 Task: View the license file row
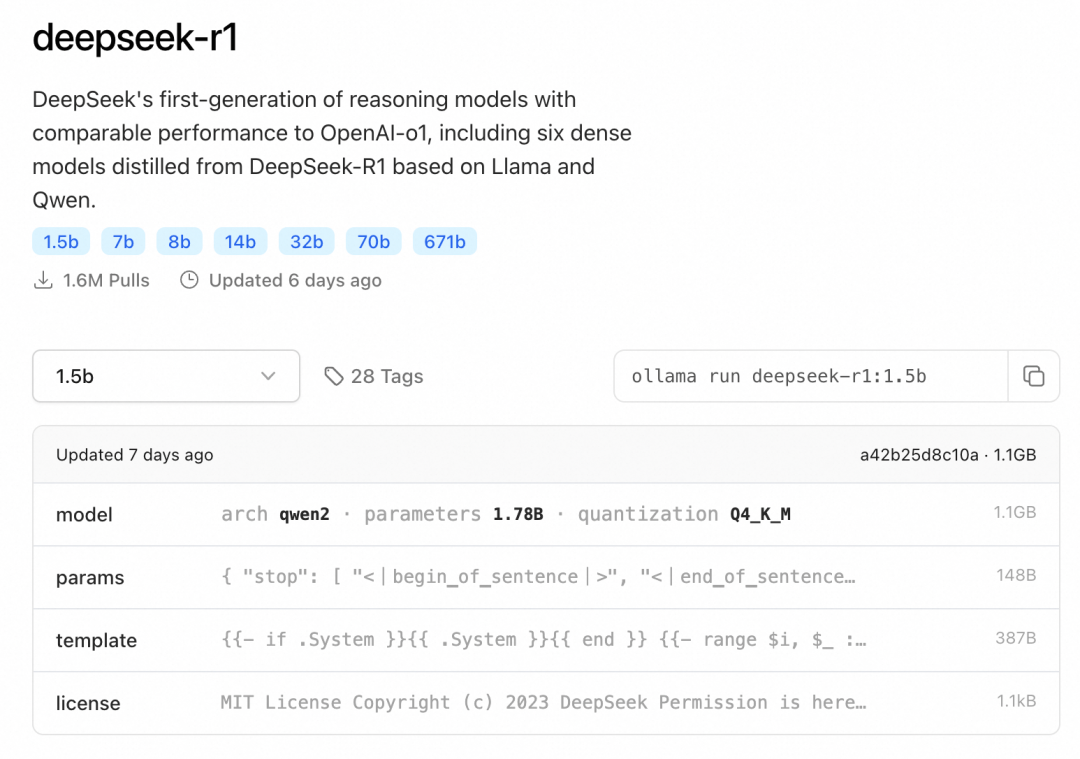545,703
